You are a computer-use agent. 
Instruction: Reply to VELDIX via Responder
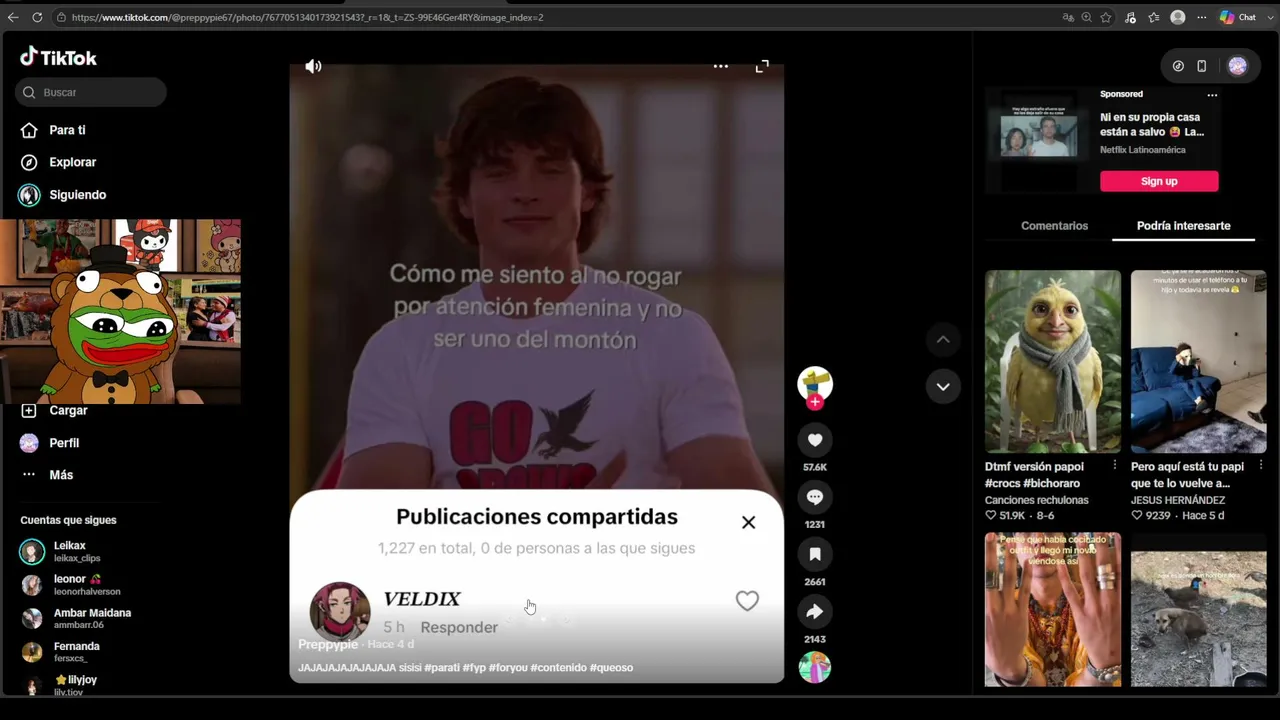pyautogui.click(x=459, y=627)
